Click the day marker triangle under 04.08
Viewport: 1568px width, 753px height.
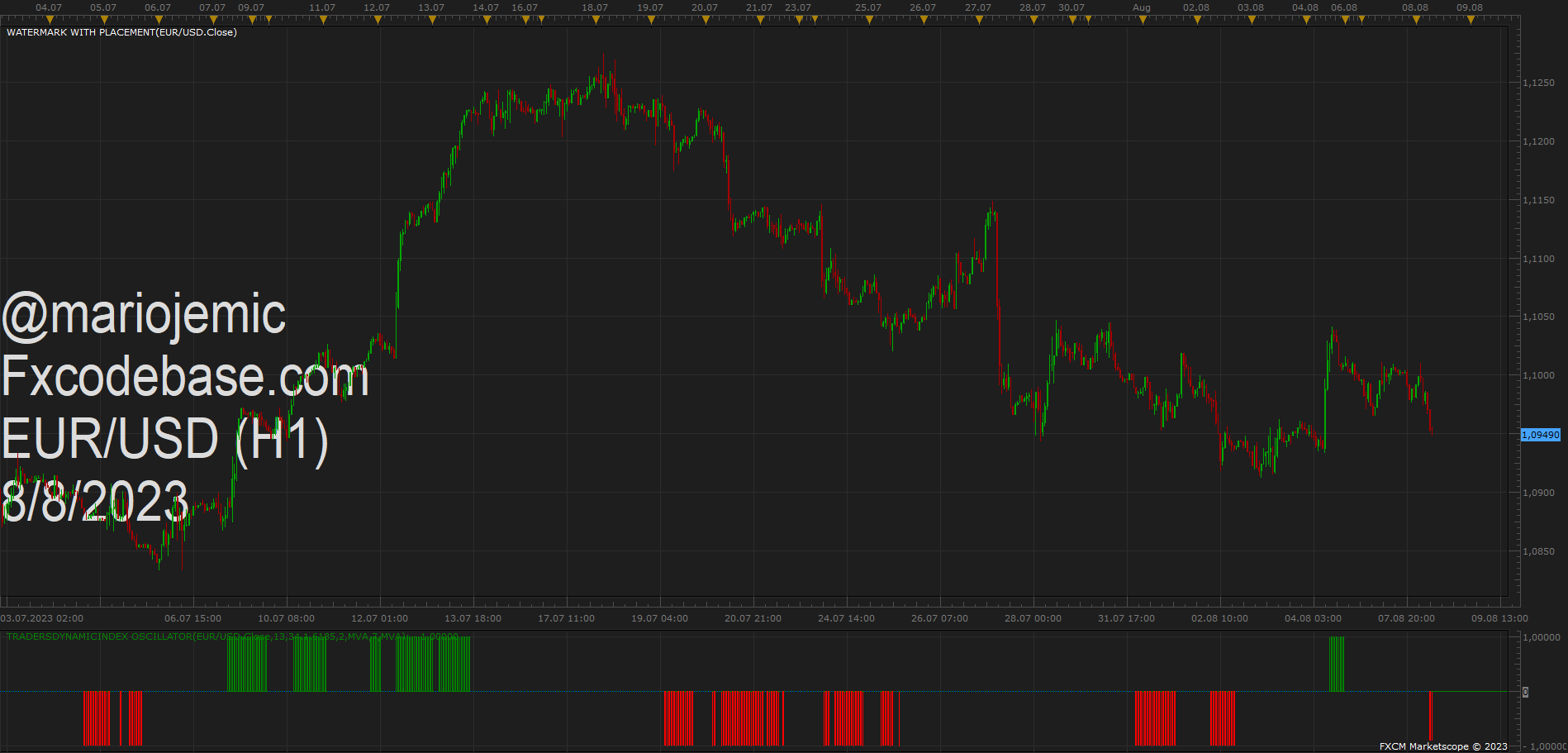coord(1306,20)
